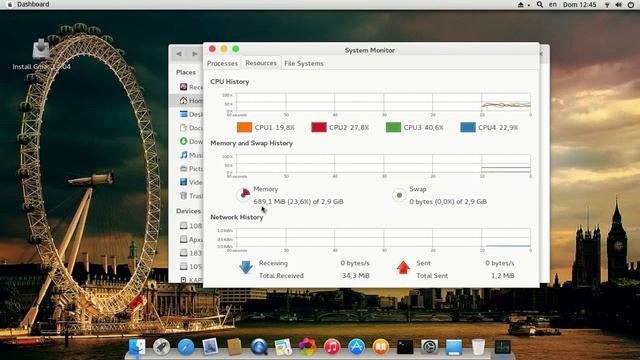This screenshot has height=360, width=640.
Task: Click System Monitor icon in dock
Action: (502, 347)
